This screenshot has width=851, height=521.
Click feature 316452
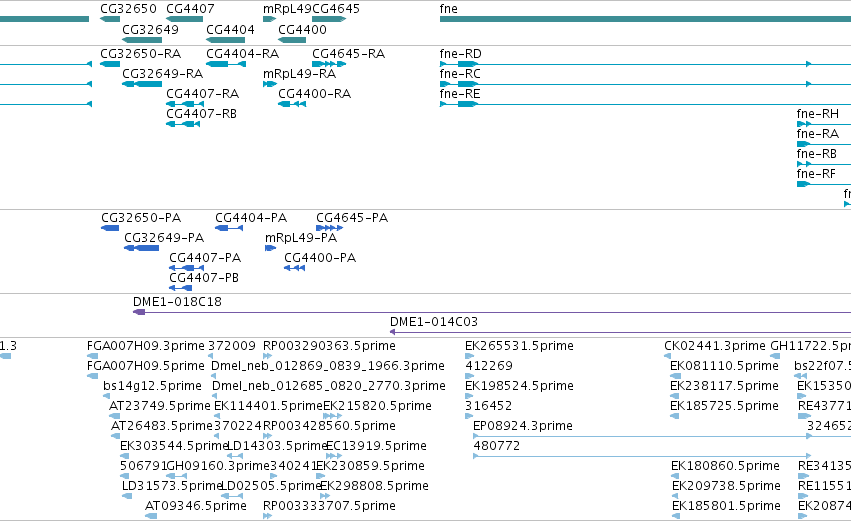(x=488, y=406)
